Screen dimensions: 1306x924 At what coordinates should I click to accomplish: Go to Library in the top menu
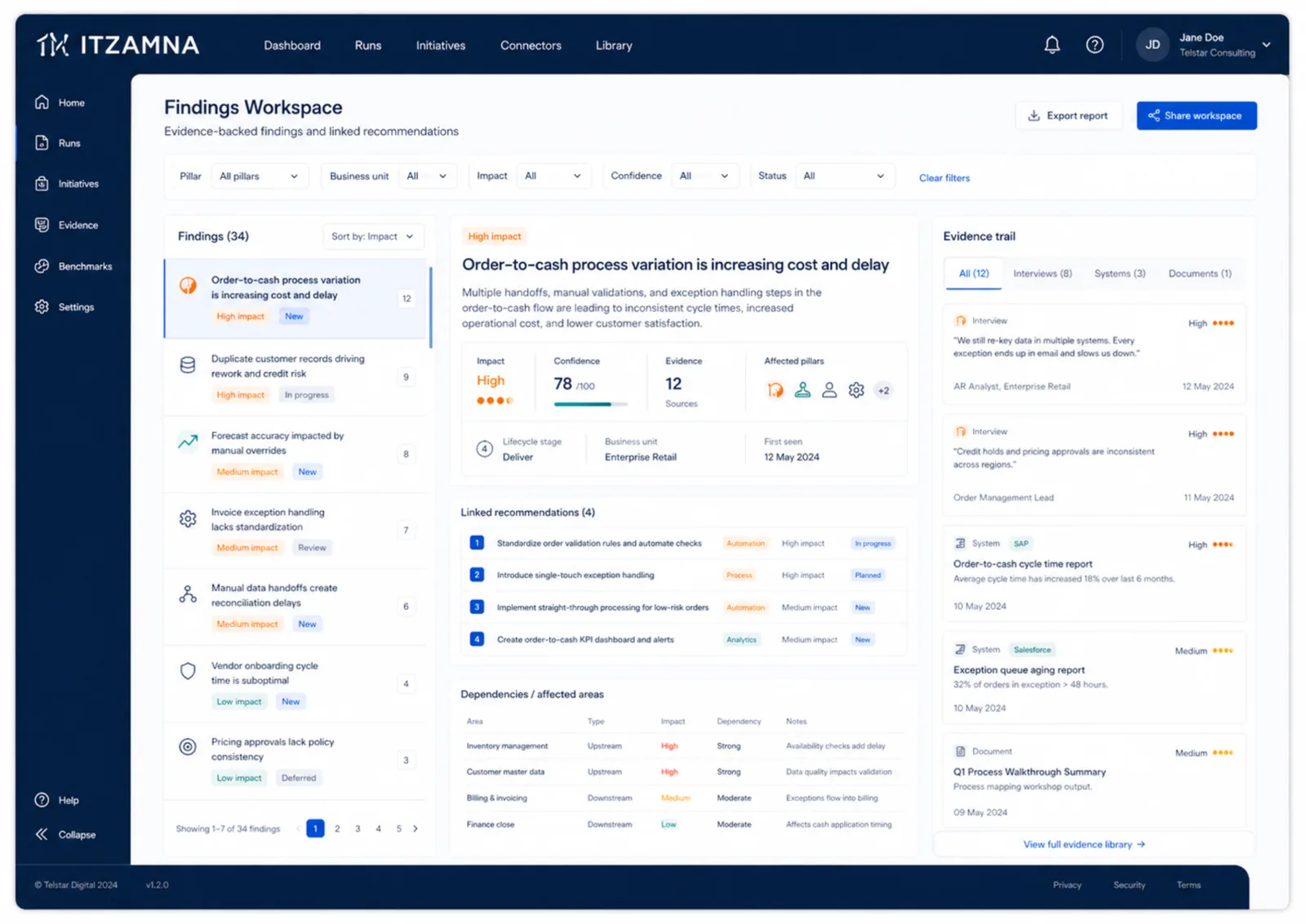click(614, 46)
